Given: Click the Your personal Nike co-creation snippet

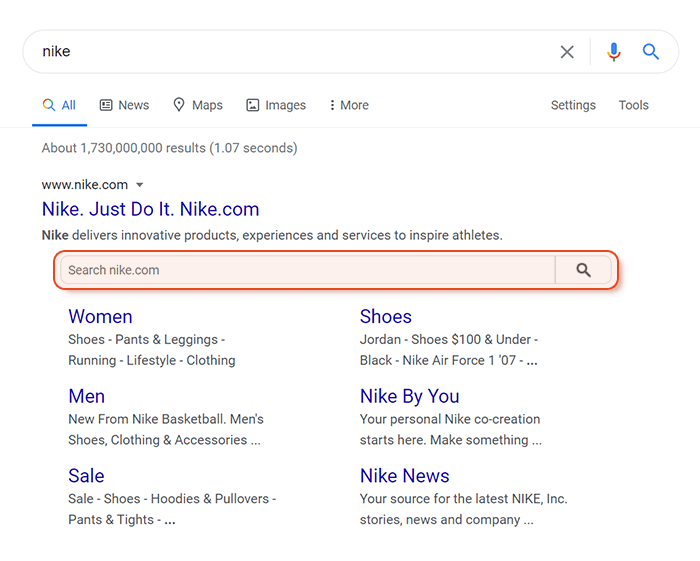Looking at the screenshot, I should (450, 429).
